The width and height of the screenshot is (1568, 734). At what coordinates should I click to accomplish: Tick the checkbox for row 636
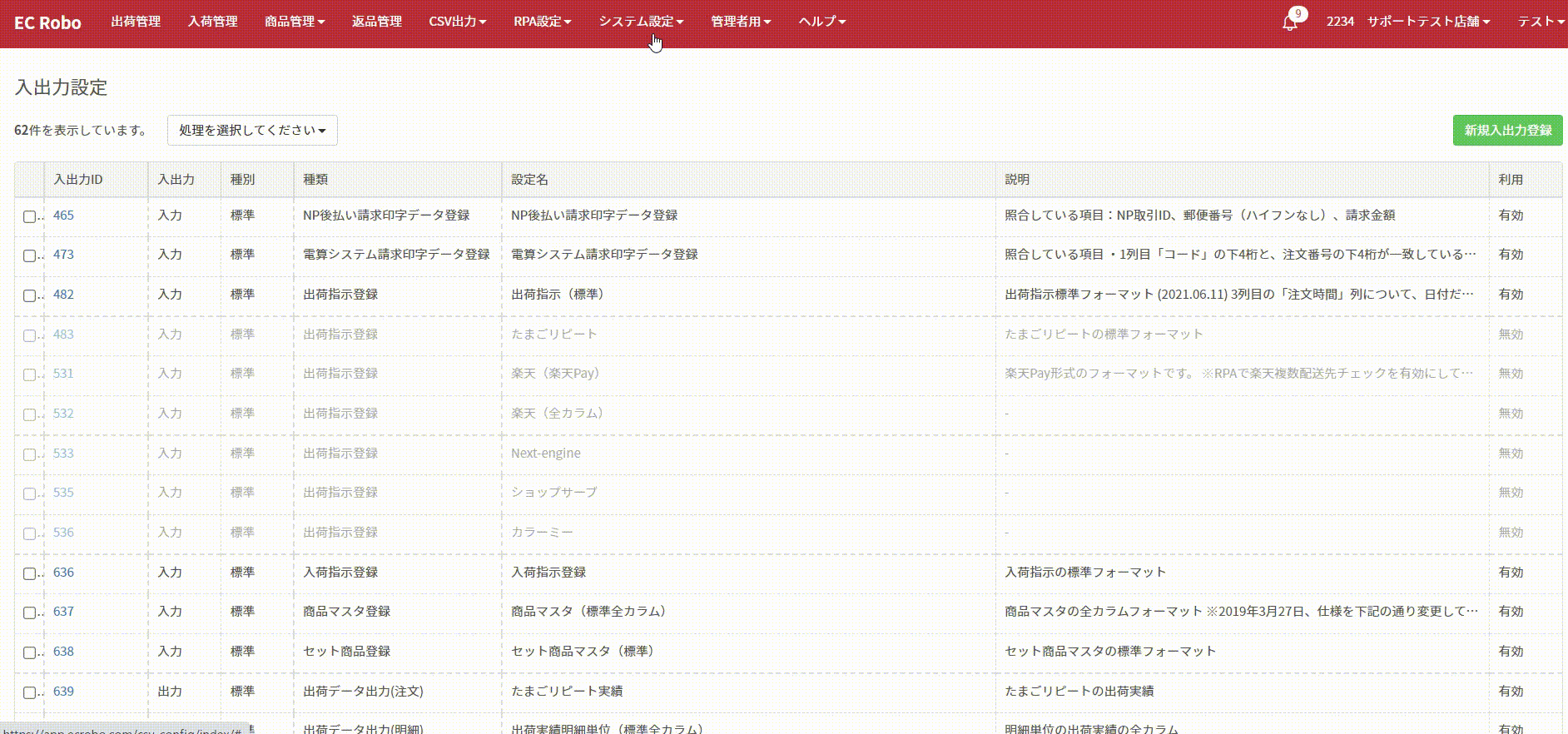pos(29,573)
